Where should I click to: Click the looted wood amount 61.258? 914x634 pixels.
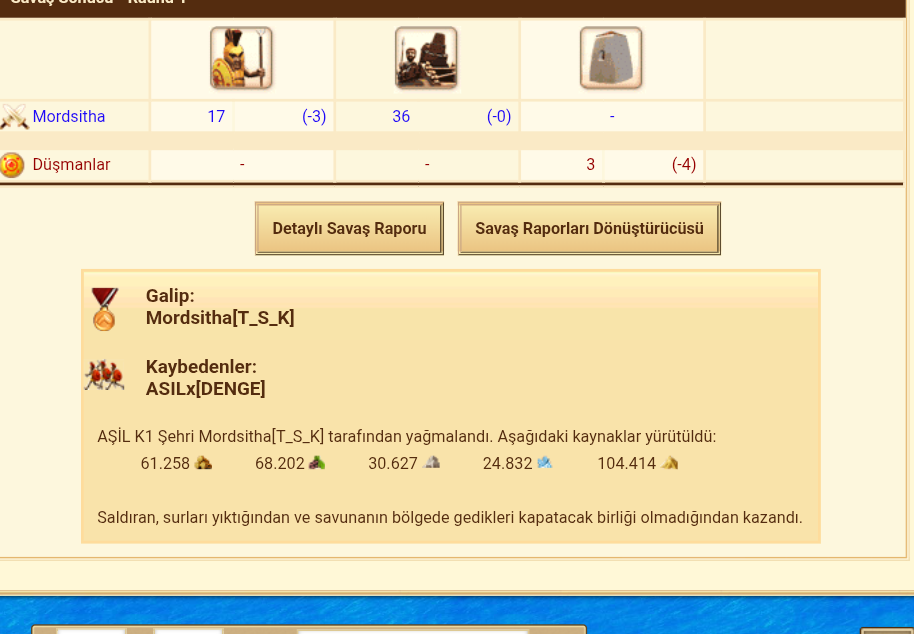point(165,463)
